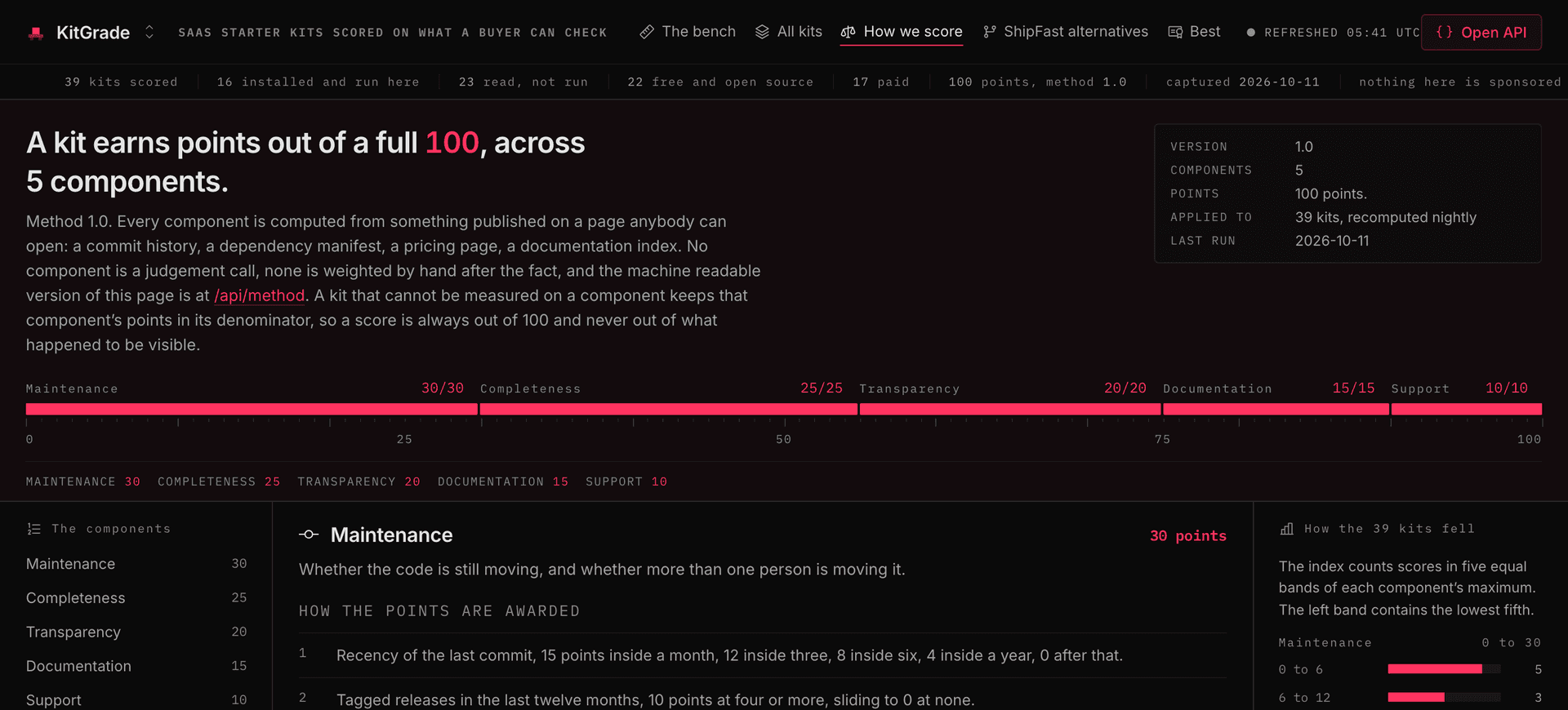
Task: Follow the /api/method link
Action: [x=260, y=295]
